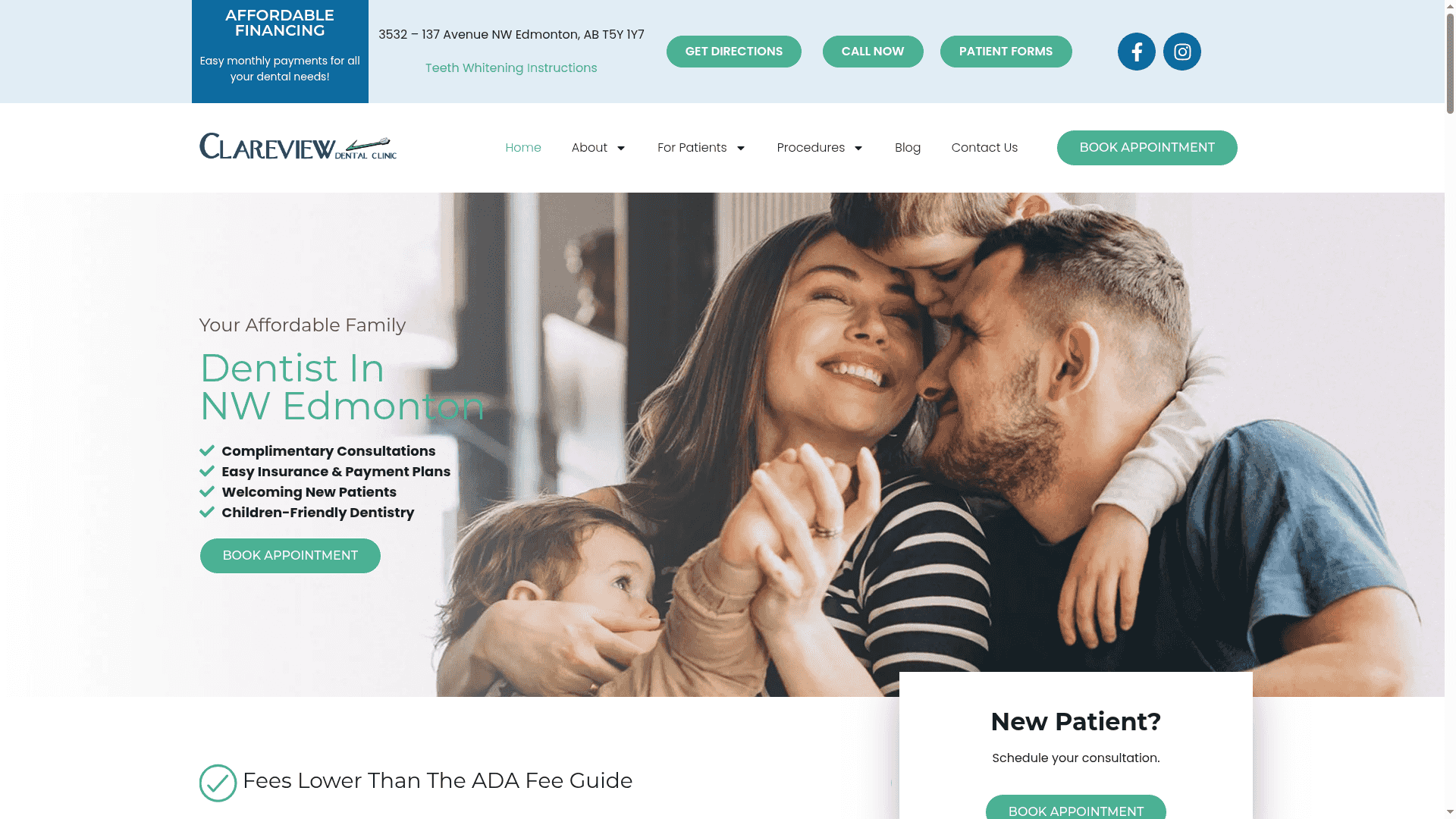Open Teeth Whitening Instructions link

pos(511,68)
